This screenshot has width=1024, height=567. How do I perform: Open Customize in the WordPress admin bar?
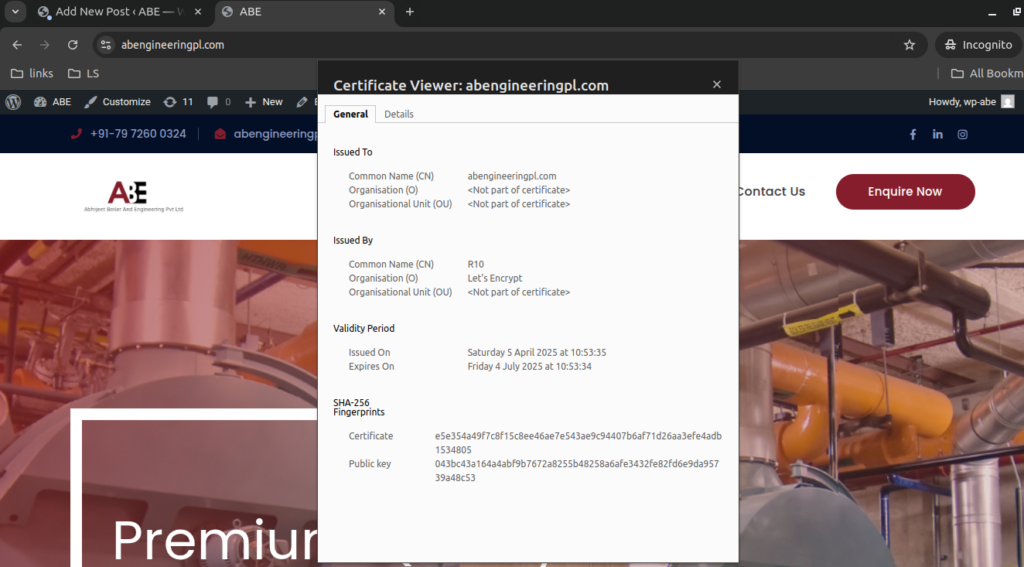tap(118, 102)
